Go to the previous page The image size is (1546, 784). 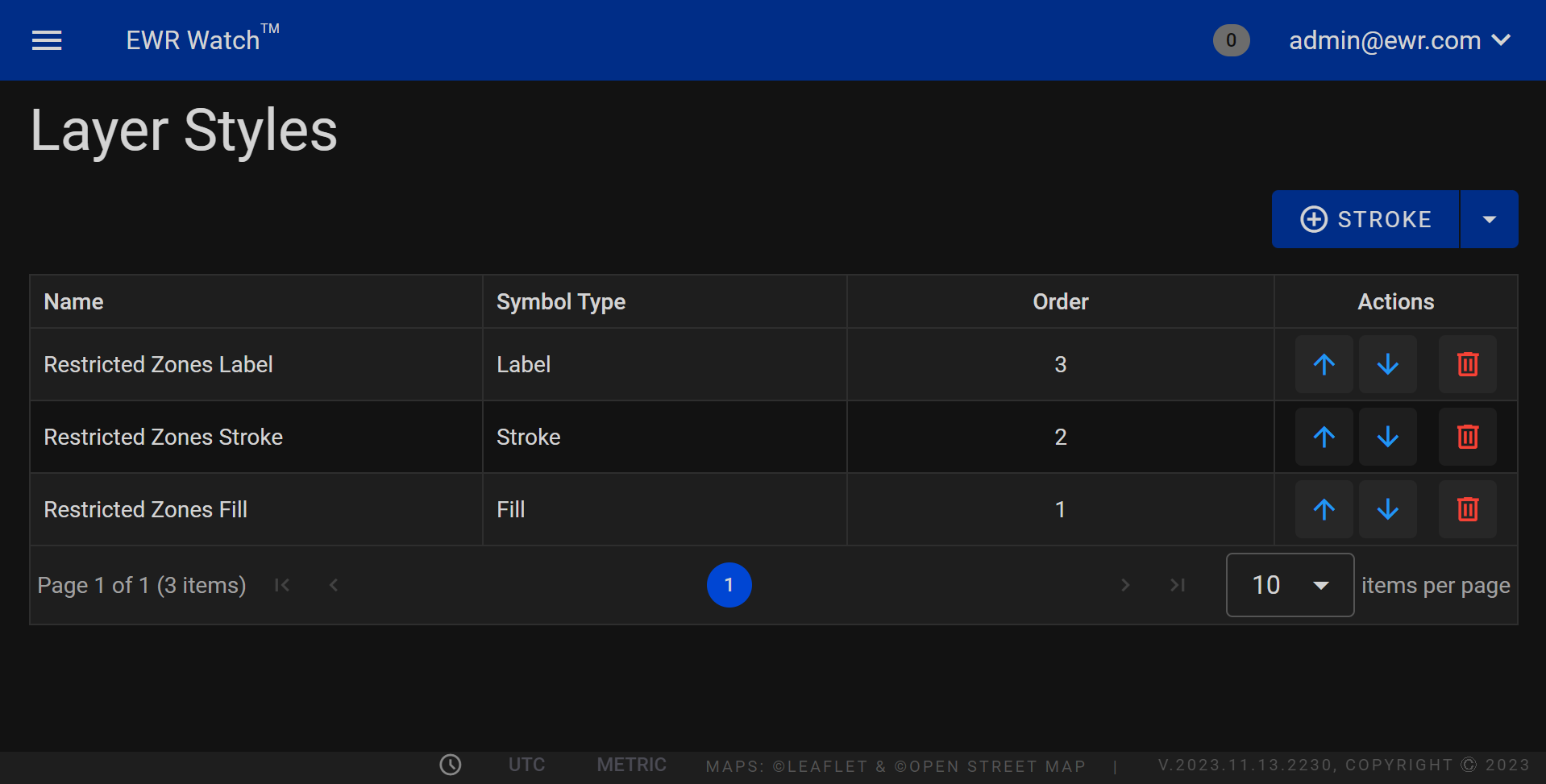click(x=334, y=585)
